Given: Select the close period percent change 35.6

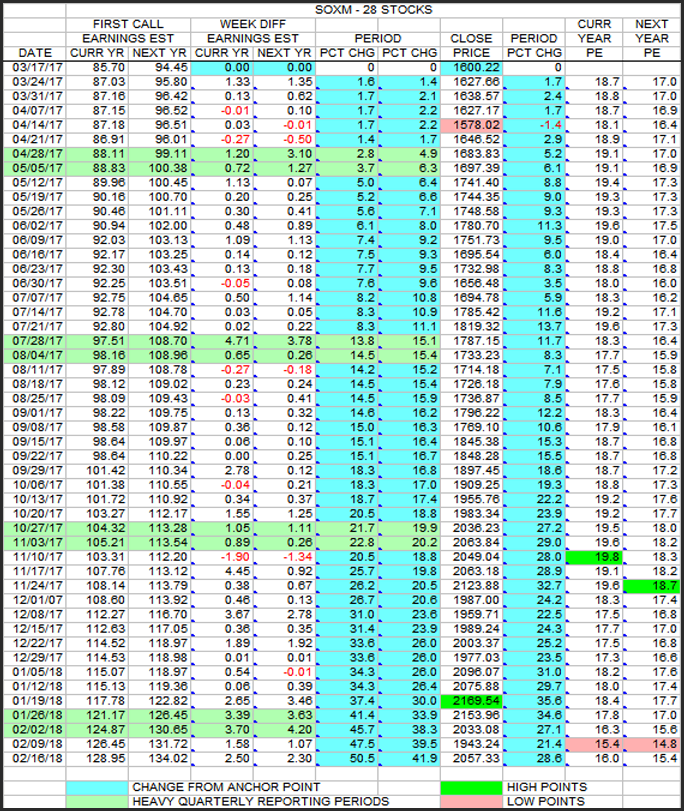Looking at the screenshot, I should tap(534, 701).
